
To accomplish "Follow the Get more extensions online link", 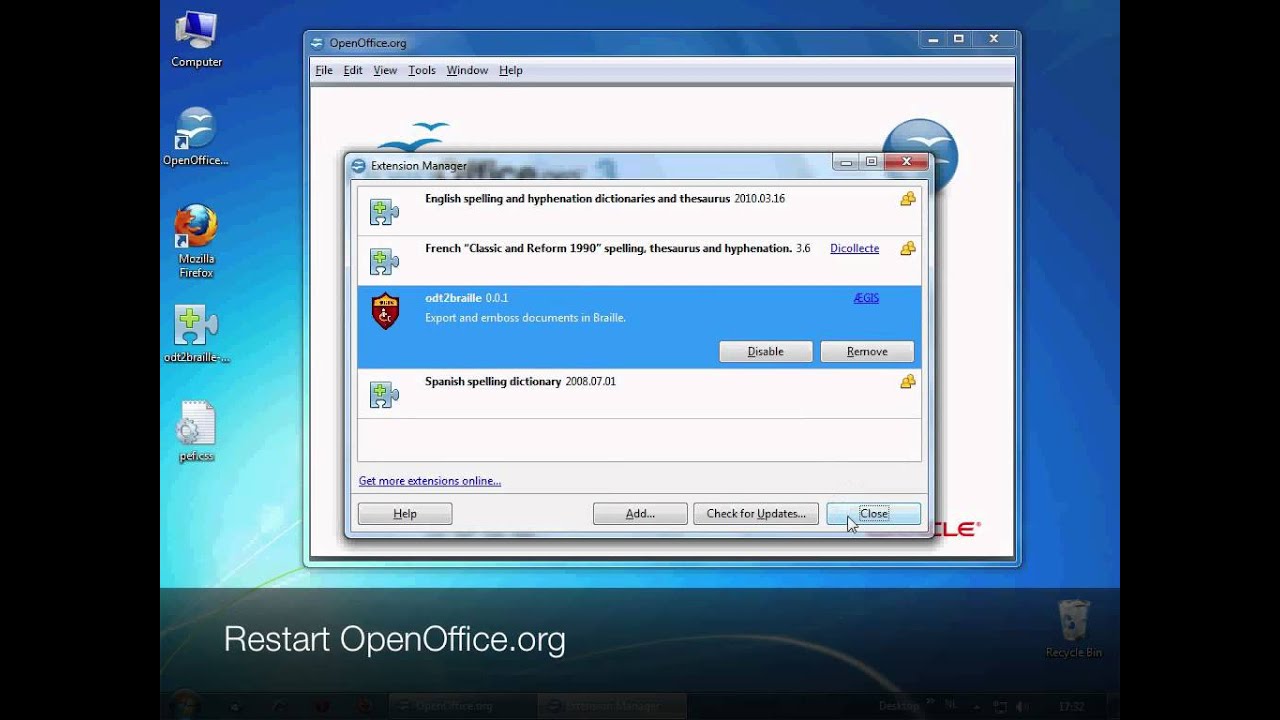I will tap(430, 481).
